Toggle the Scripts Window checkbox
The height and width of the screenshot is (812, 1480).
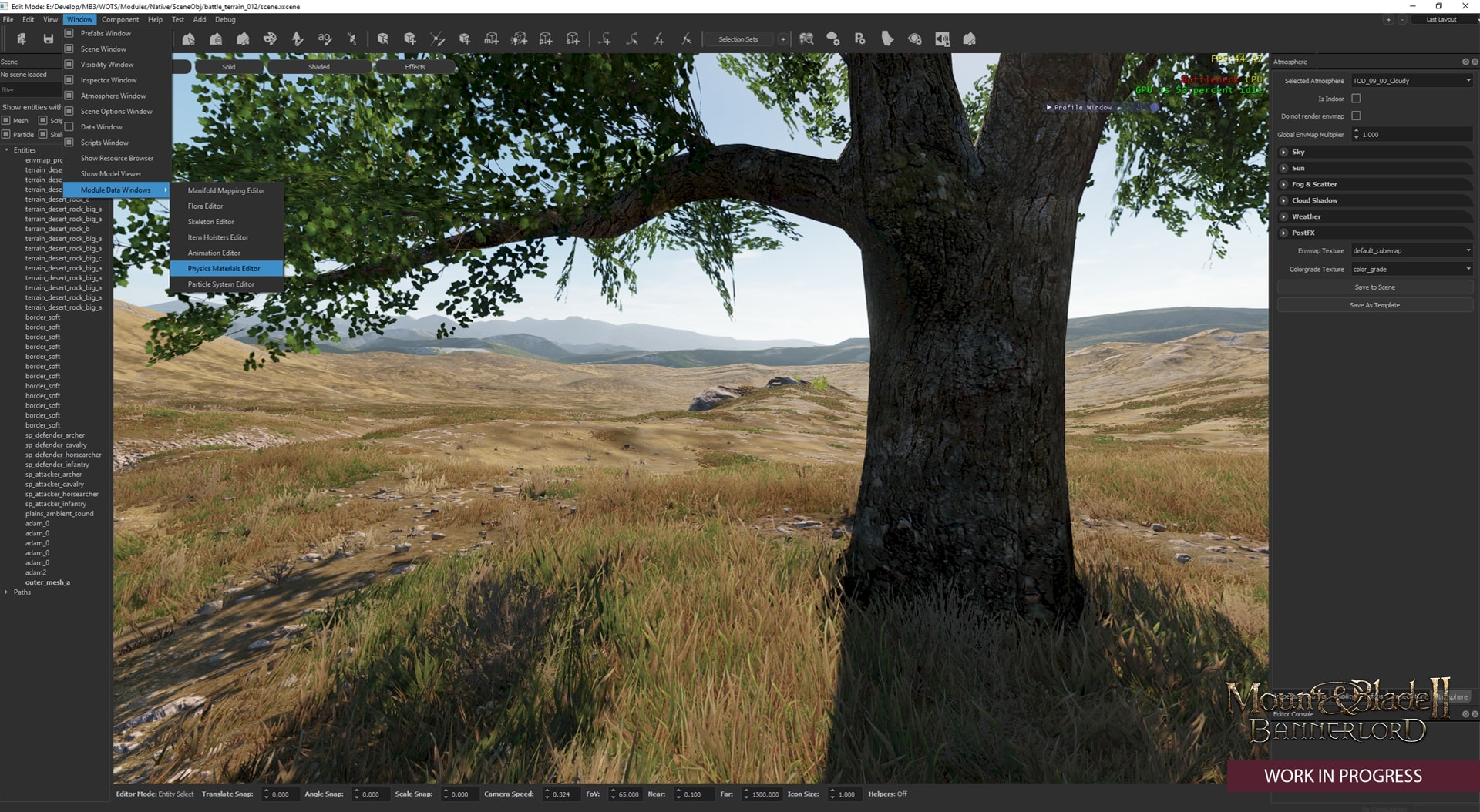point(69,143)
